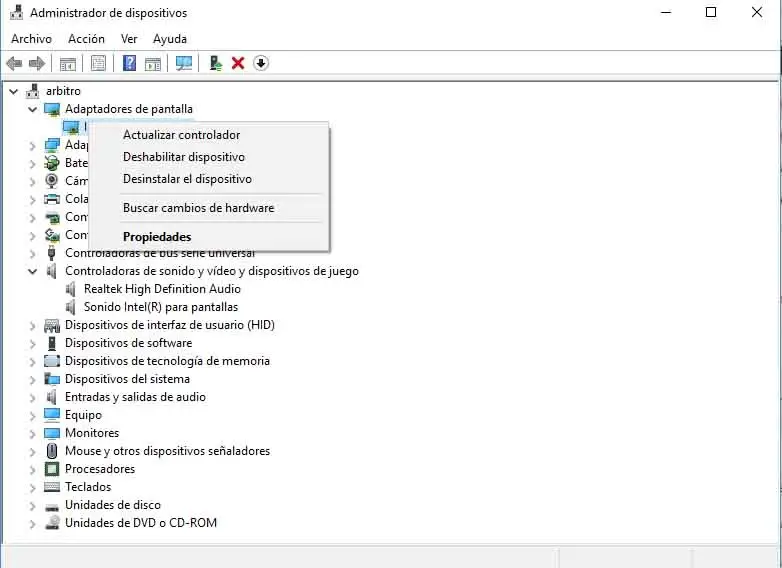Click the USB controllers plug icon
Image resolution: width=782 pixels, height=568 pixels.
[x=51, y=253]
